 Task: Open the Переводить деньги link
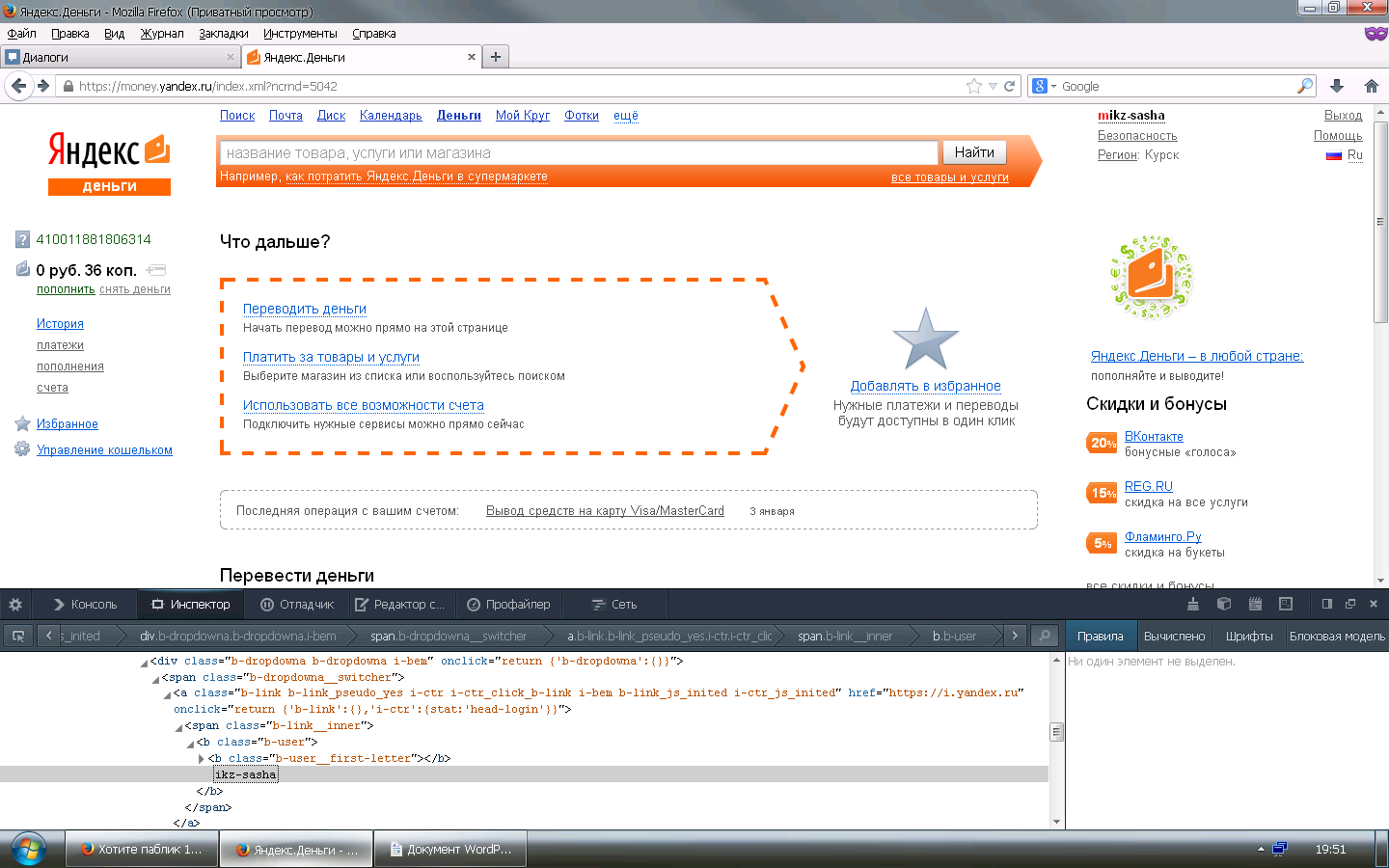305,309
